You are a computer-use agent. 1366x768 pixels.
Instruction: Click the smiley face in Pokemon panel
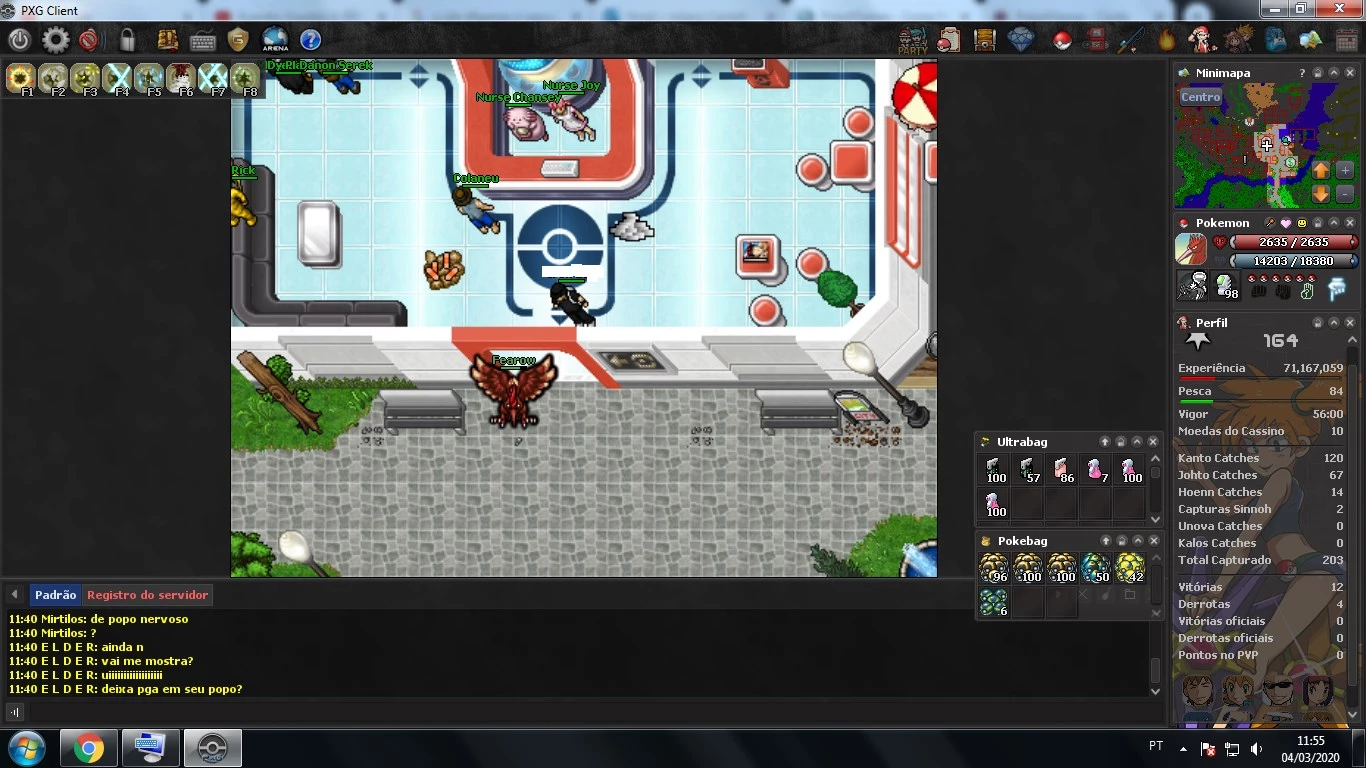(x=1302, y=223)
